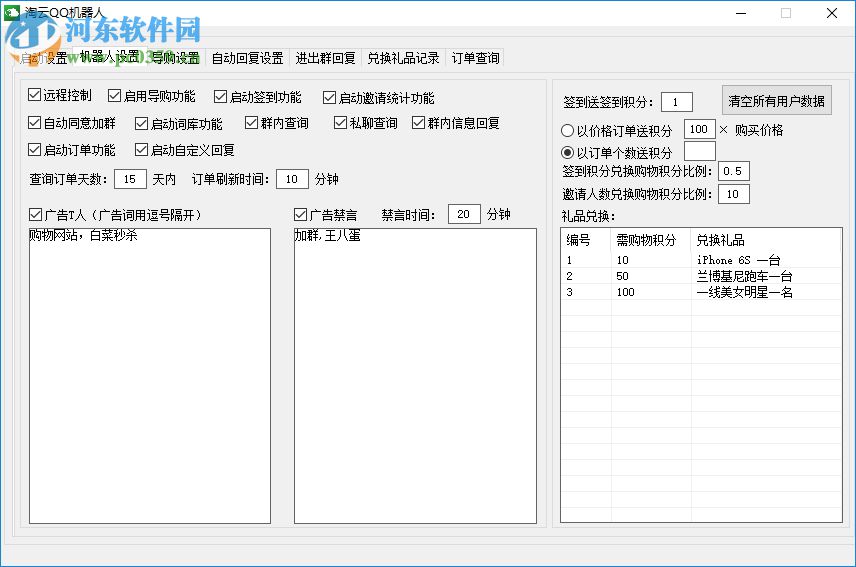Screen dimensions: 856x567
Task: Open the 自动回复设置 tab
Action: coord(247,58)
